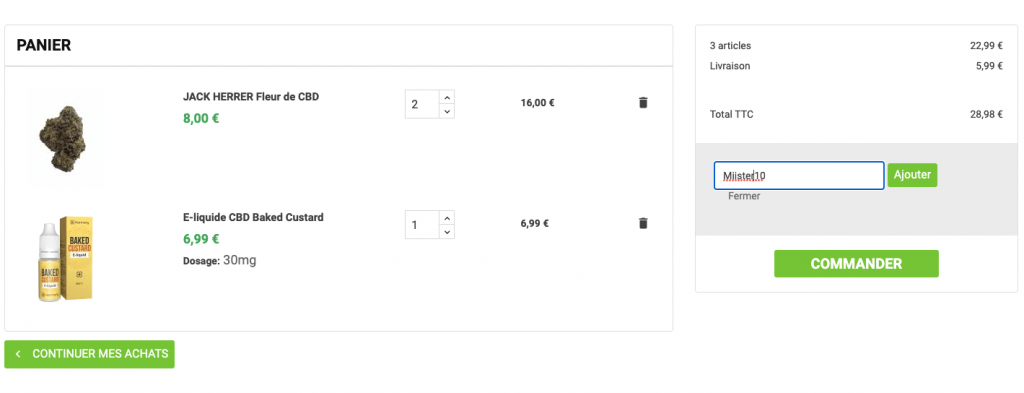1024x393 pixels.
Task: Open E-liquide CBD Baked Custard product link
Action: coord(253,217)
